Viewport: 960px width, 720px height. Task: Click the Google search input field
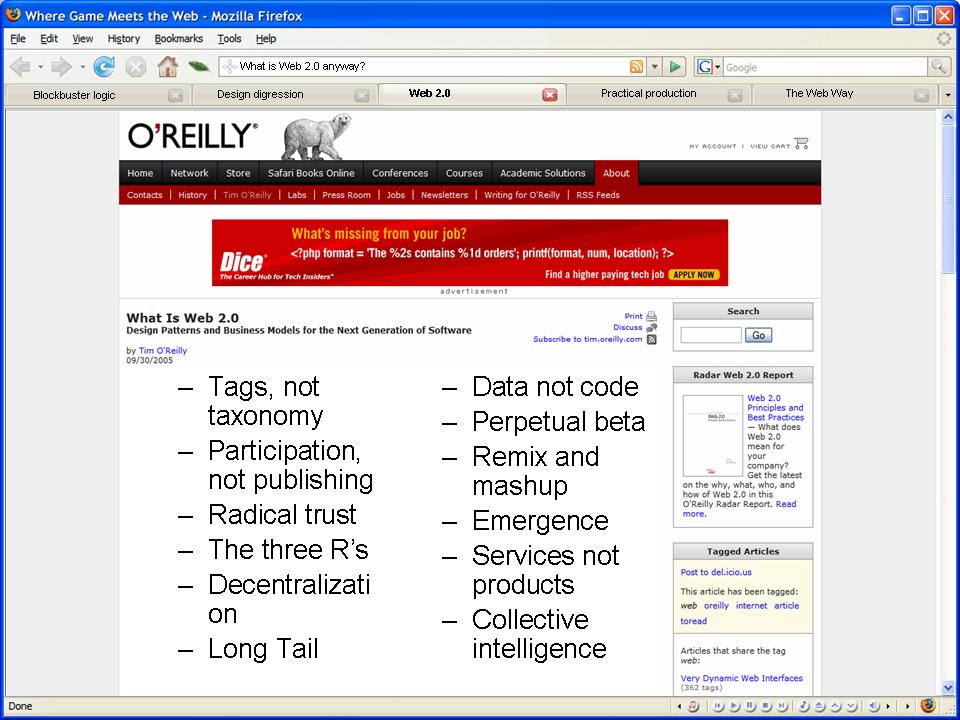(825, 67)
